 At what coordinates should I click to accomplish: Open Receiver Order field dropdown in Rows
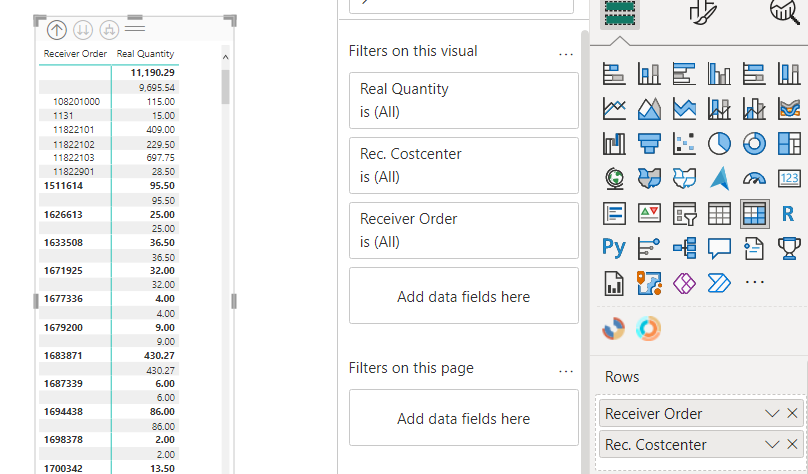[772, 413]
